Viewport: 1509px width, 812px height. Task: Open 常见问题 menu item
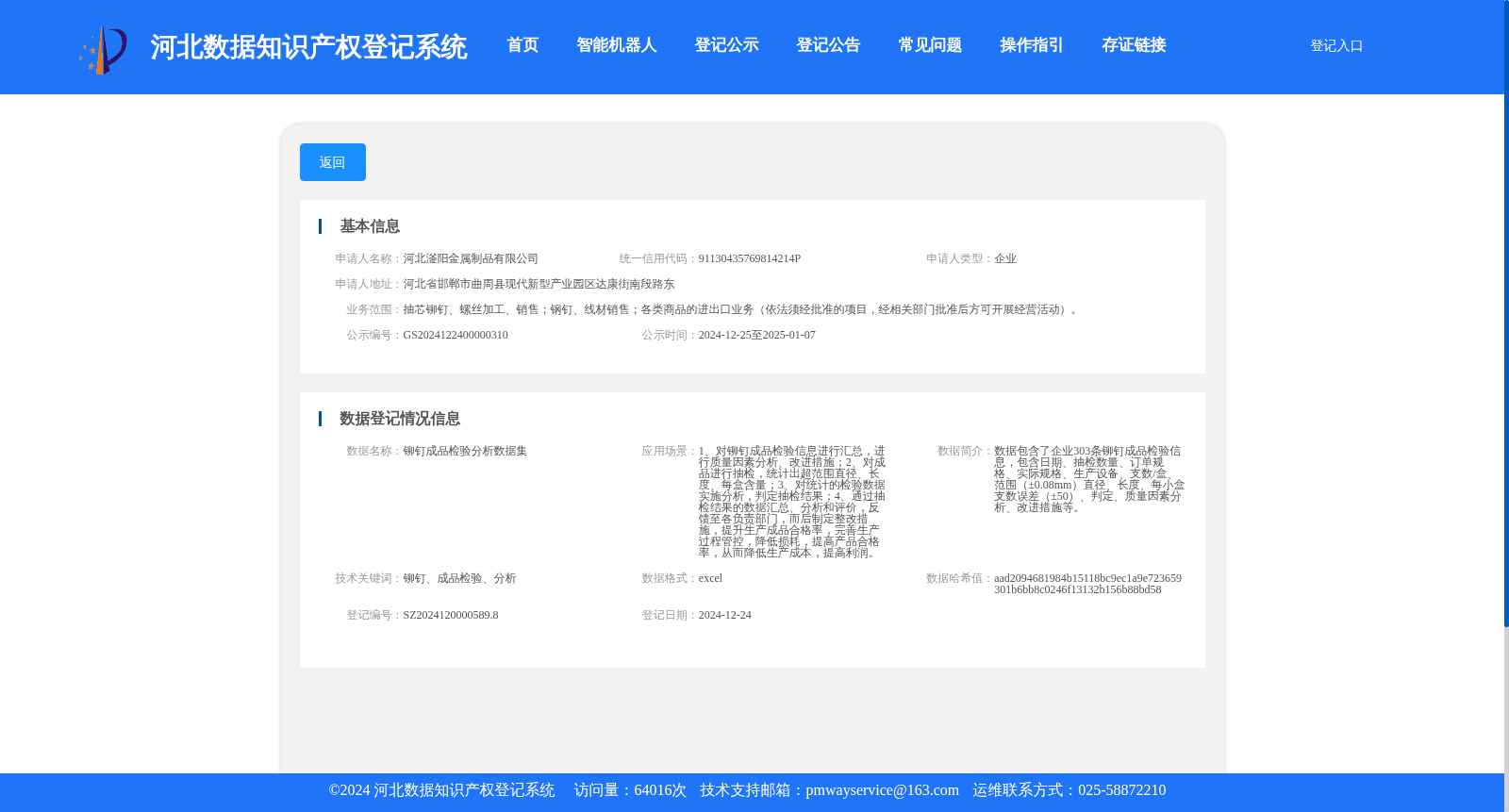coord(930,45)
